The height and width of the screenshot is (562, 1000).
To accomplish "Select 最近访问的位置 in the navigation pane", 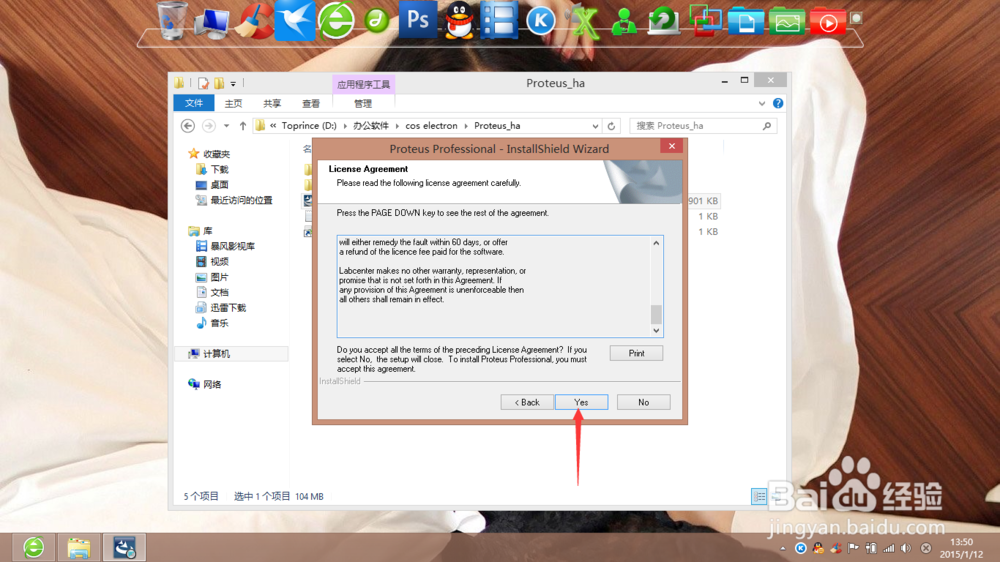I will (x=242, y=200).
